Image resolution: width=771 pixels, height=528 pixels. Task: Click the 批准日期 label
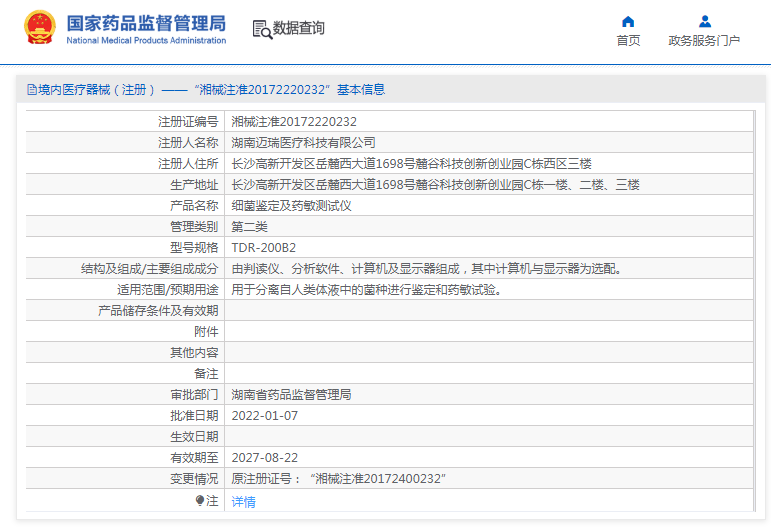(x=194, y=416)
